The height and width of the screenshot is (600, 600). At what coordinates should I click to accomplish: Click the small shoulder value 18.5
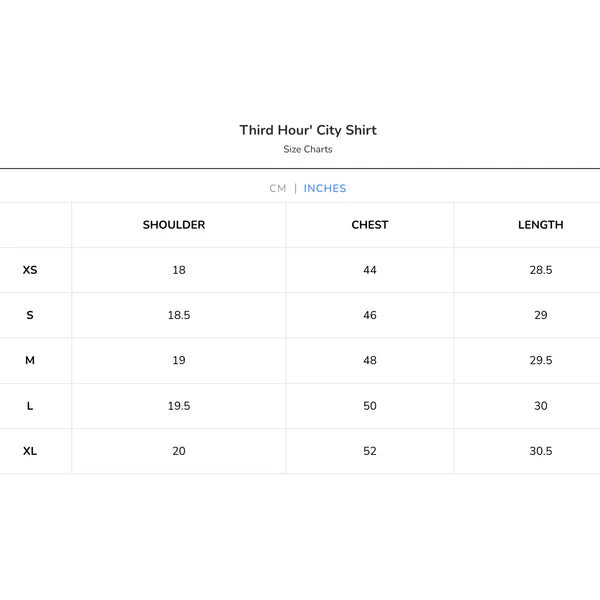point(179,315)
